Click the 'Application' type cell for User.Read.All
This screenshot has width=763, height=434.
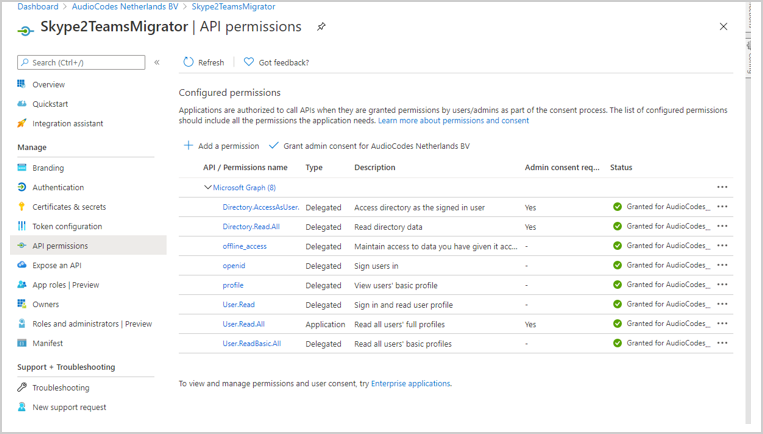[325, 324]
